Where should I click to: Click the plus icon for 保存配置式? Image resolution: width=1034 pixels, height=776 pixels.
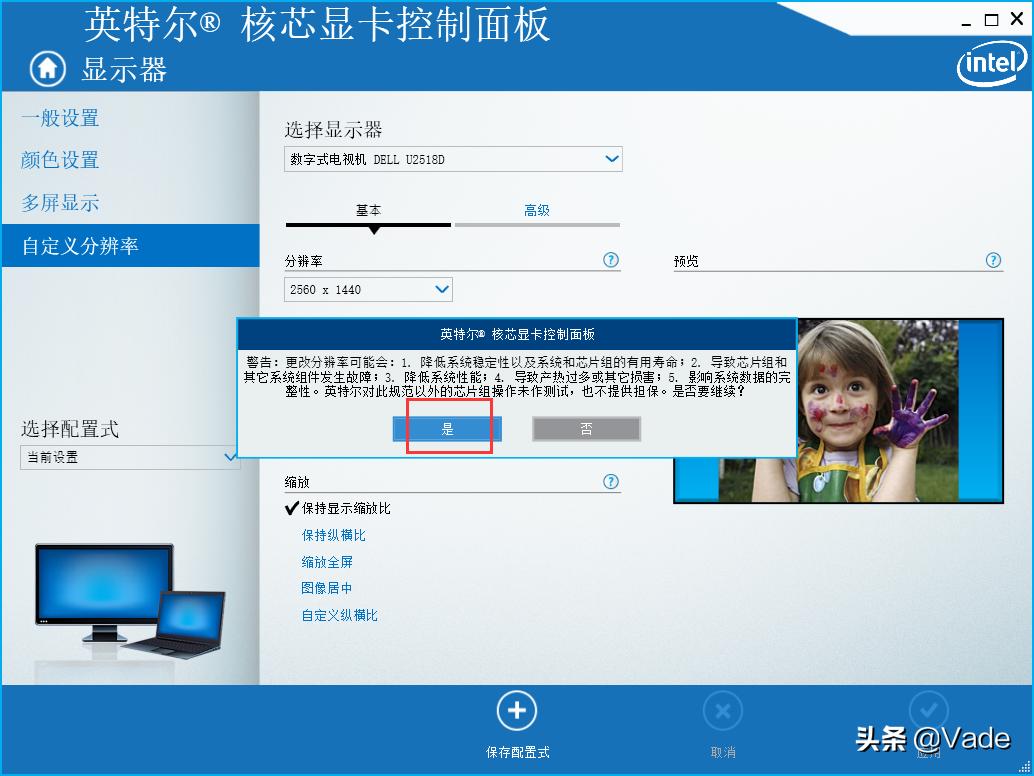click(517, 711)
